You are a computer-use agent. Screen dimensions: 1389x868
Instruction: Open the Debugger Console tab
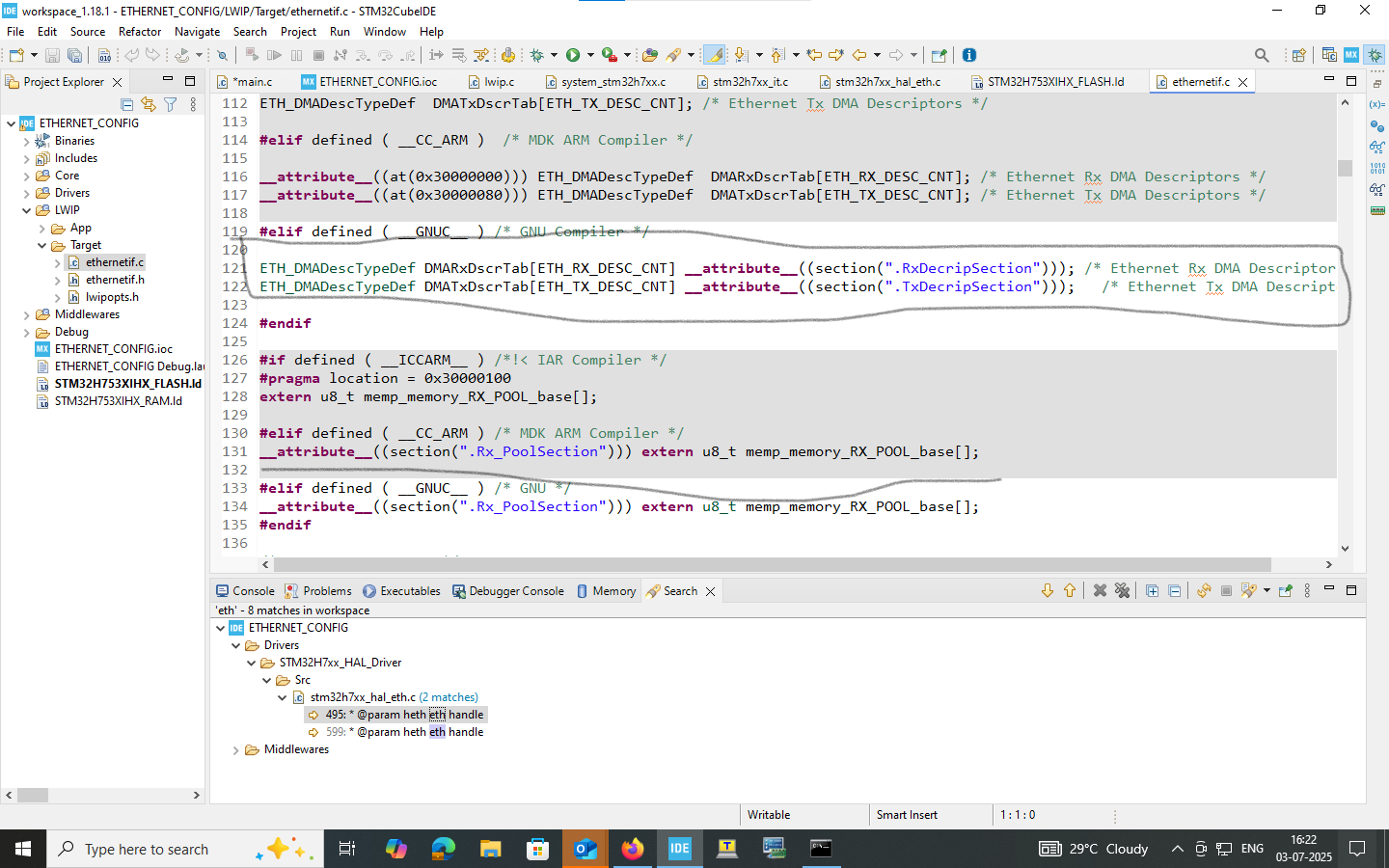coord(516,591)
